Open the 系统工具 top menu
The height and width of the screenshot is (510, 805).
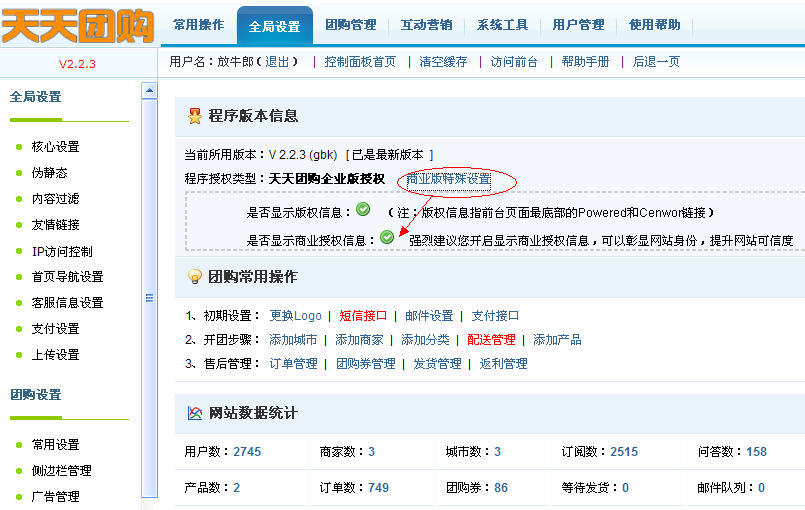(x=503, y=25)
